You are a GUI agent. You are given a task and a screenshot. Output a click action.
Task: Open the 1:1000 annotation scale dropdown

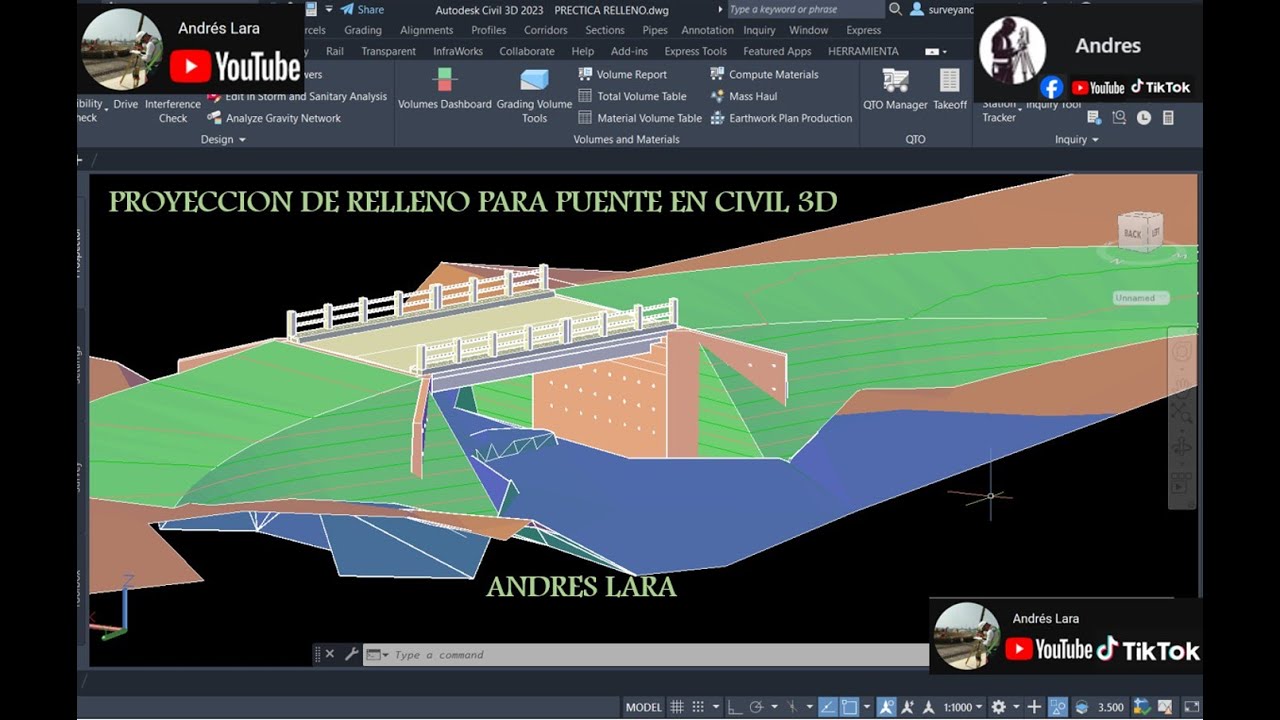tap(963, 707)
